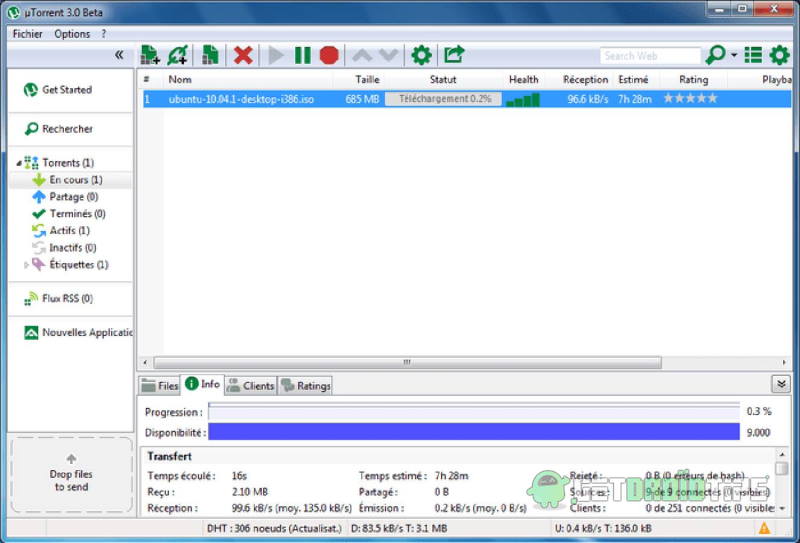
Task: Pause the torrent with the pause icon
Action: (x=303, y=55)
